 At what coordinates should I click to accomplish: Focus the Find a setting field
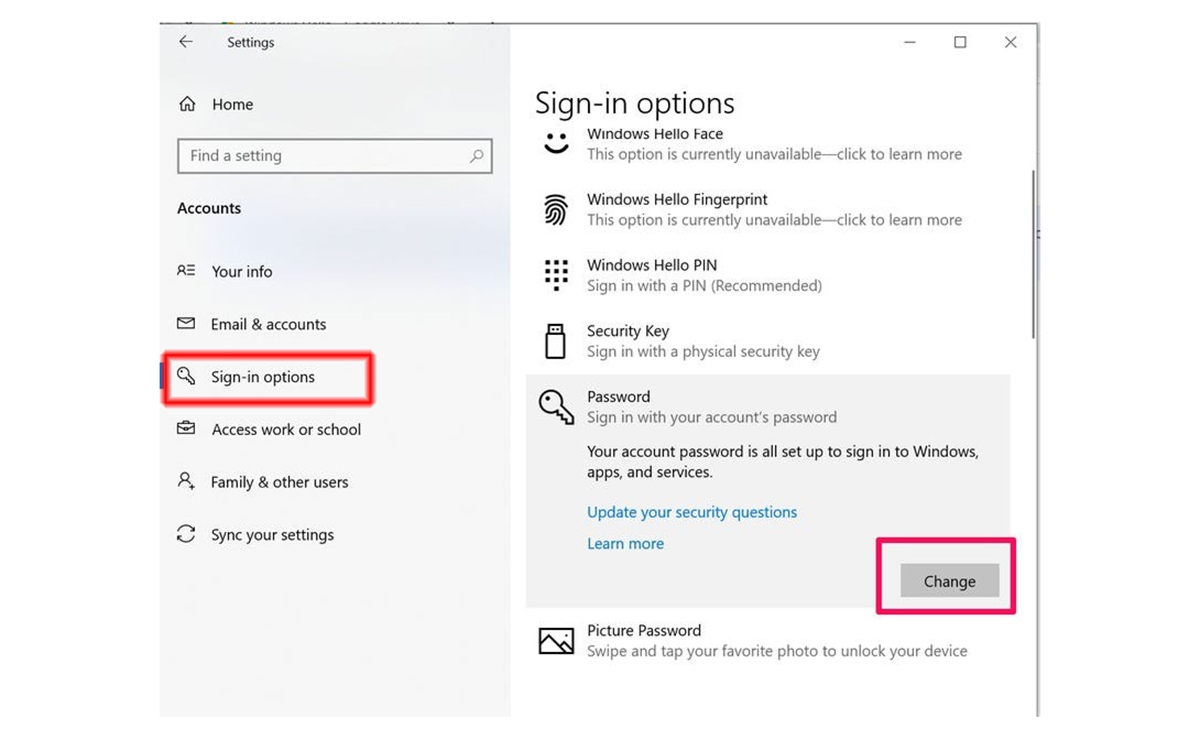point(335,156)
